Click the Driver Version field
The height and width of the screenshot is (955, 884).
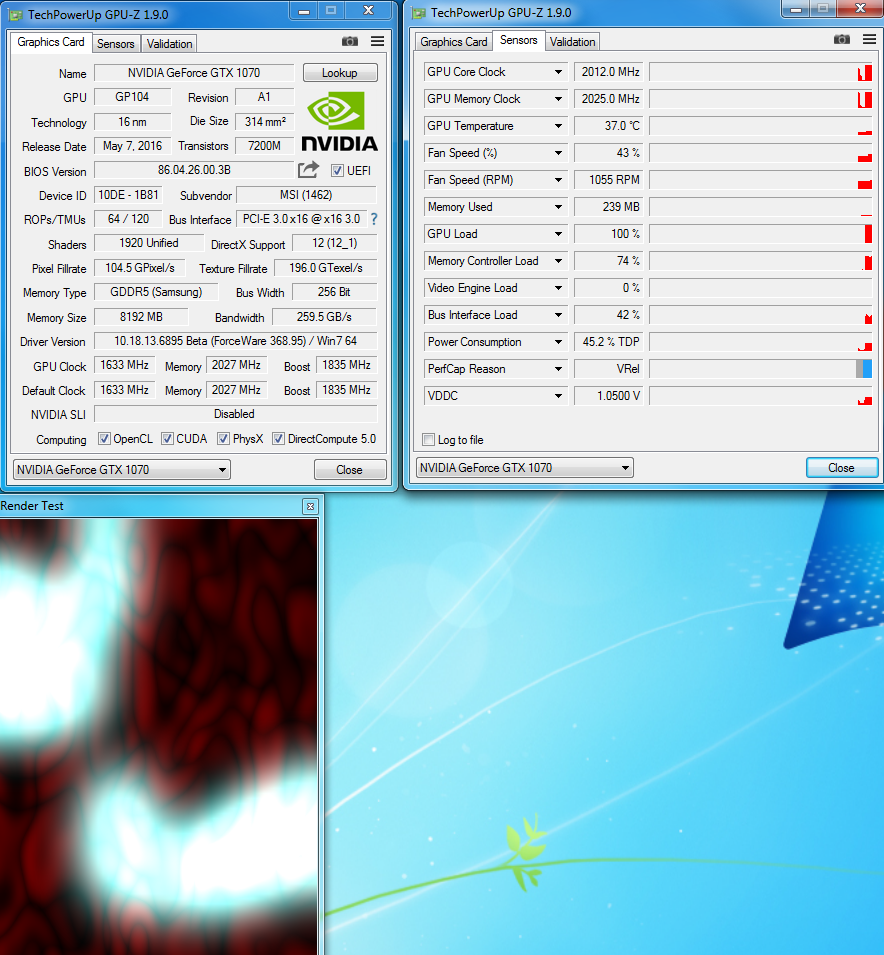(x=236, y=341)
